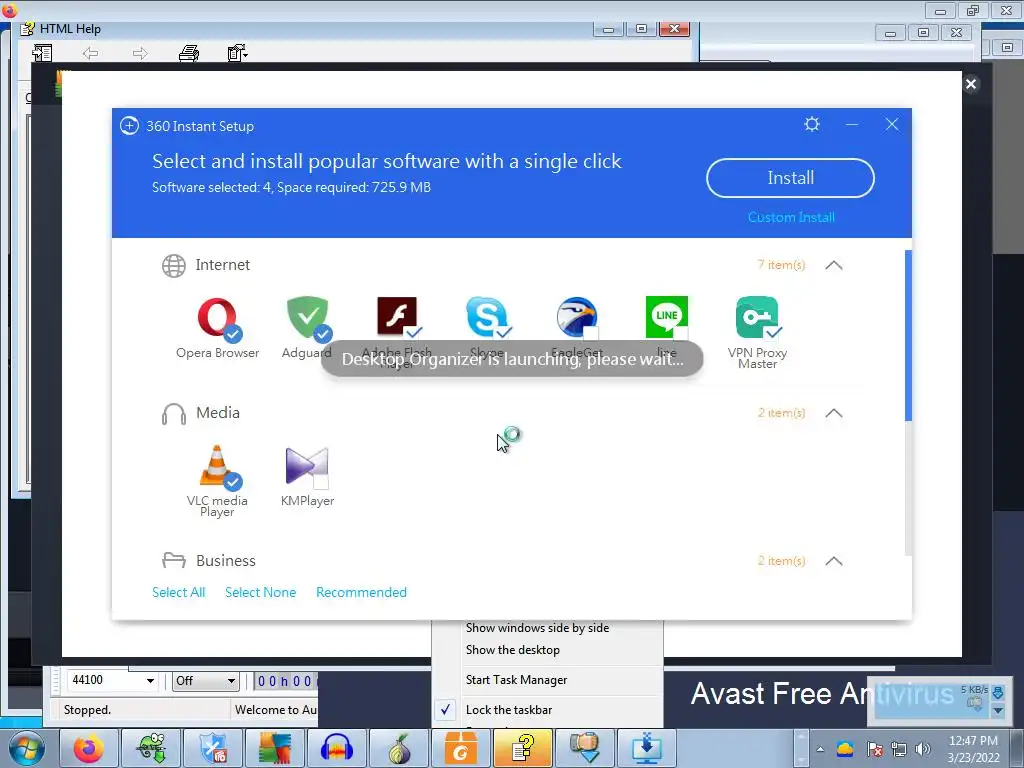Image resolution: width=1024 pixels, height=768 pixels.
Task: Click the Business category heading
Action: [225, 560]
